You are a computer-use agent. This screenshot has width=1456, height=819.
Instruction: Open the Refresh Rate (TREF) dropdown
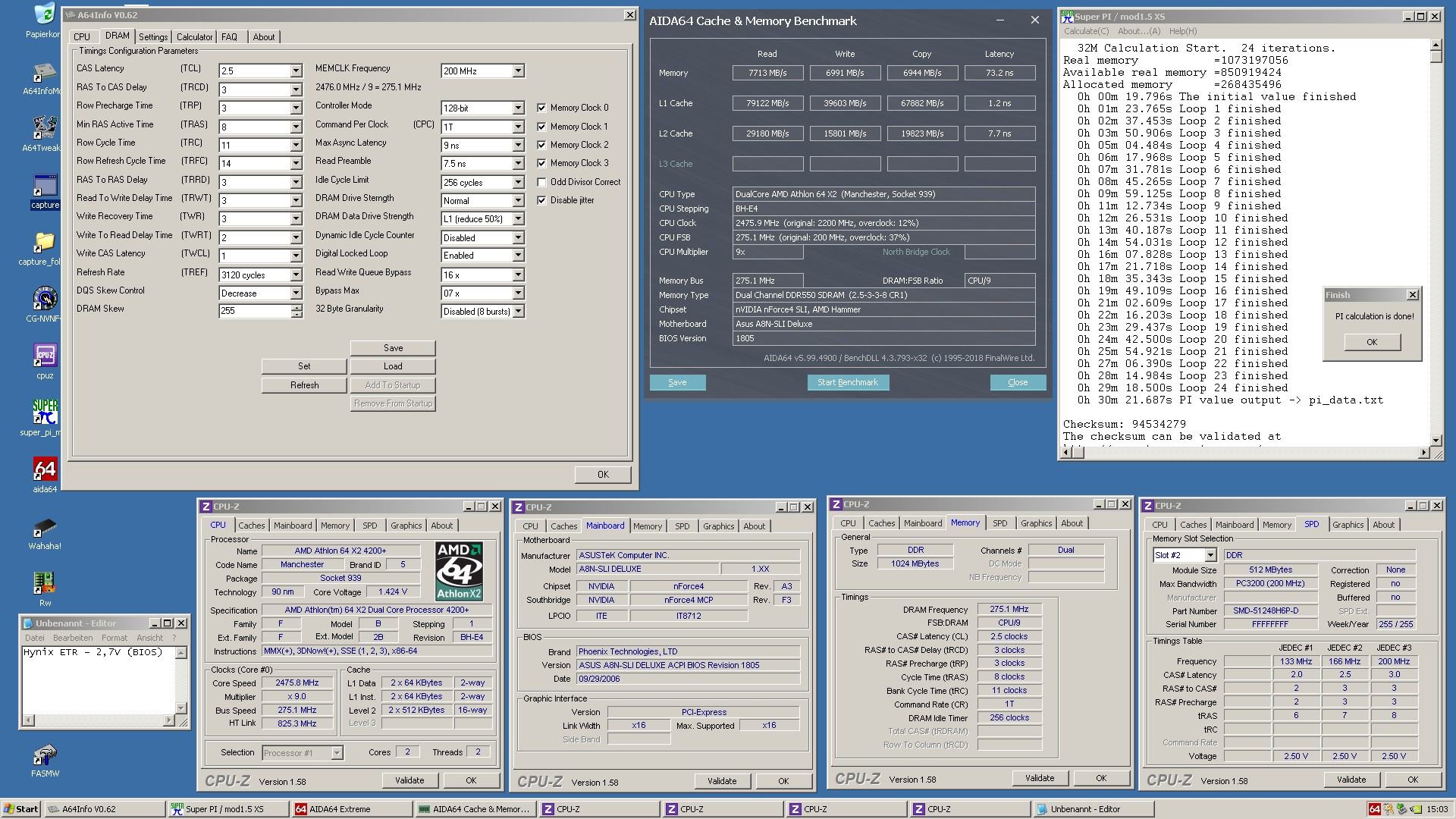point(296,275)
